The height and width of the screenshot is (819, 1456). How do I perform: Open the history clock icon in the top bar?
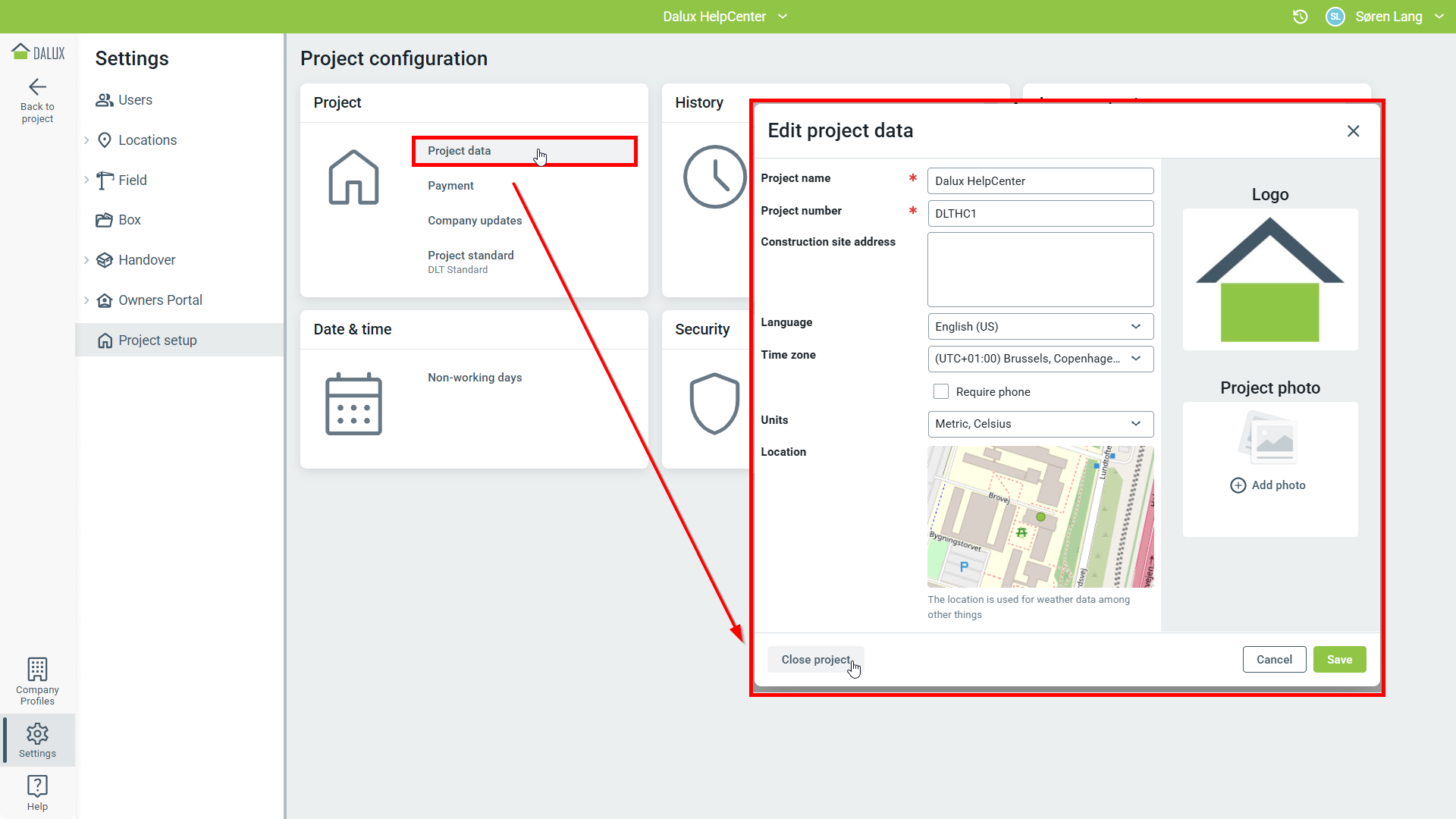coord(1300,17)
